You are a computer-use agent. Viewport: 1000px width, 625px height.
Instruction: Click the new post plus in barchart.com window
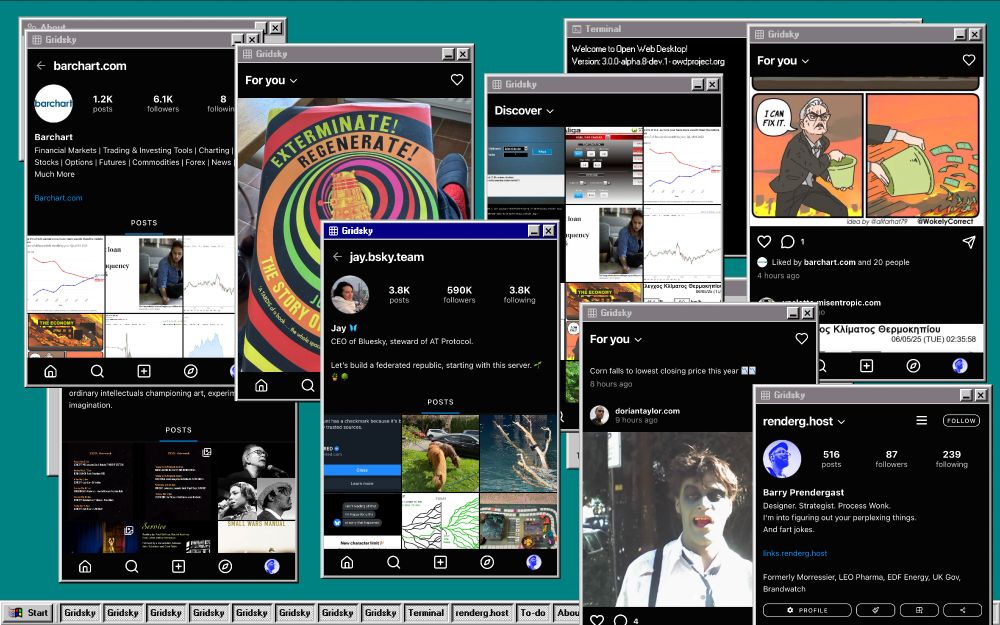point(144,371)
